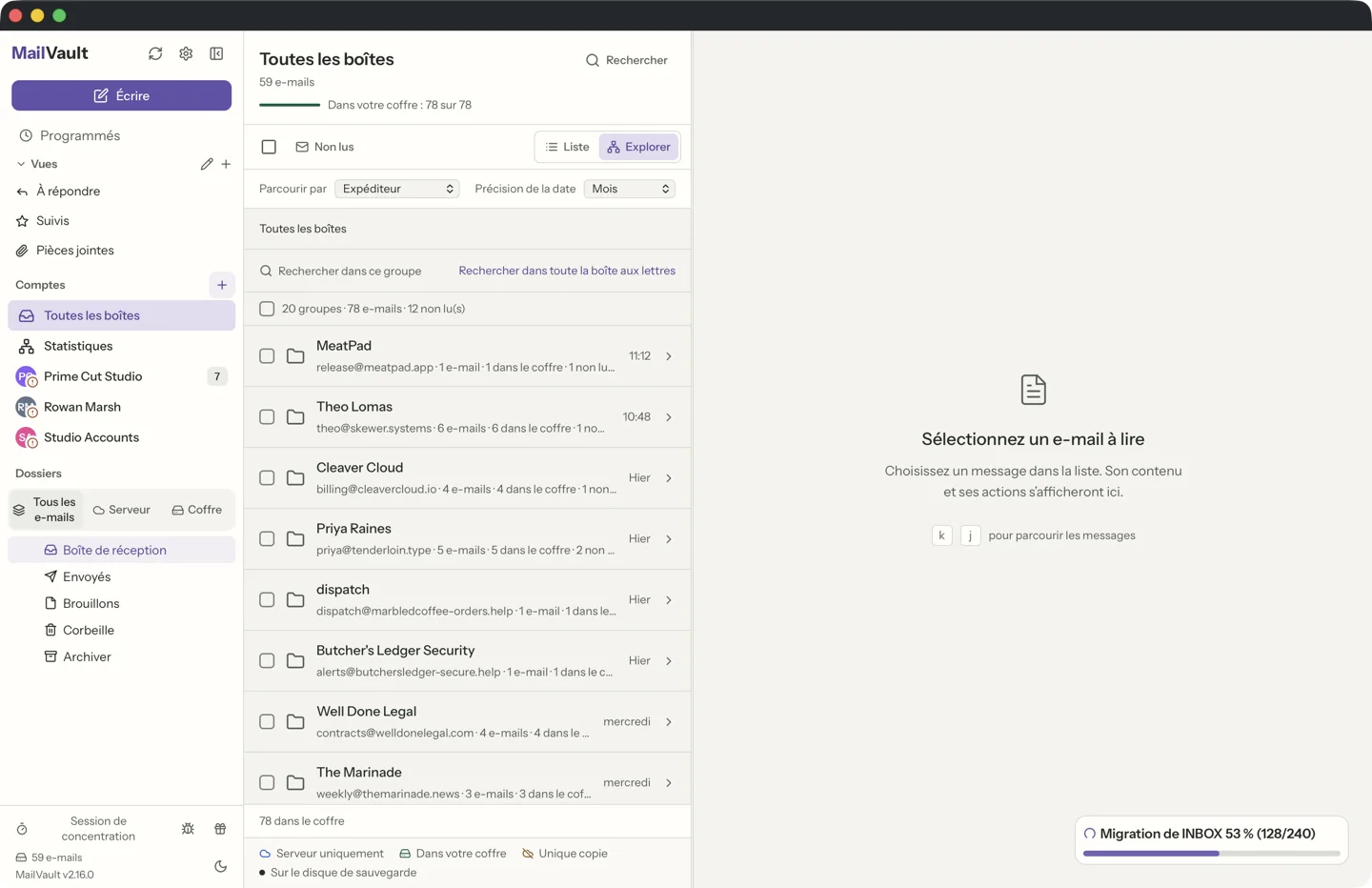1372x888 pixels.
Task: Click the INBOX migration progress bar
Action: [x=1211, y=854]
